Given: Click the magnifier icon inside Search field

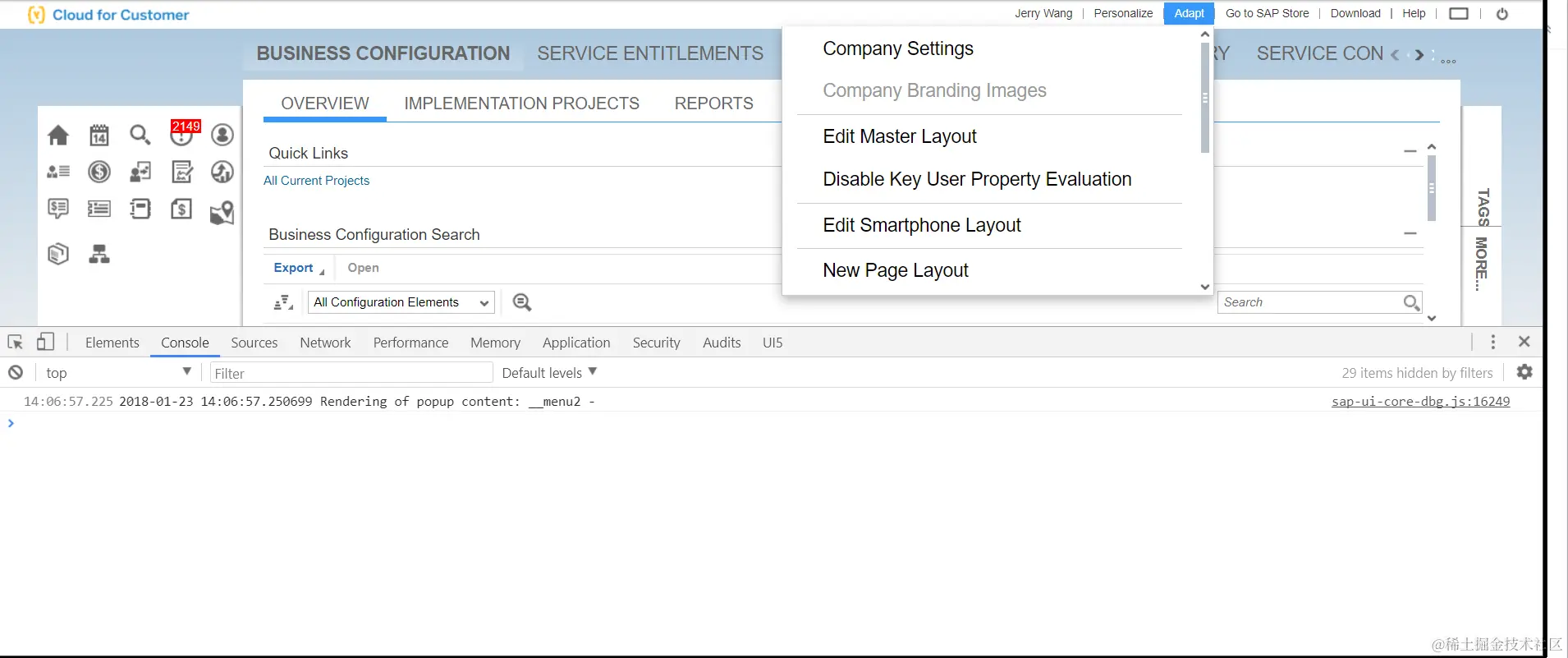Looking at the screenshot, I should pyautogui.click(x=1411, y=302).
